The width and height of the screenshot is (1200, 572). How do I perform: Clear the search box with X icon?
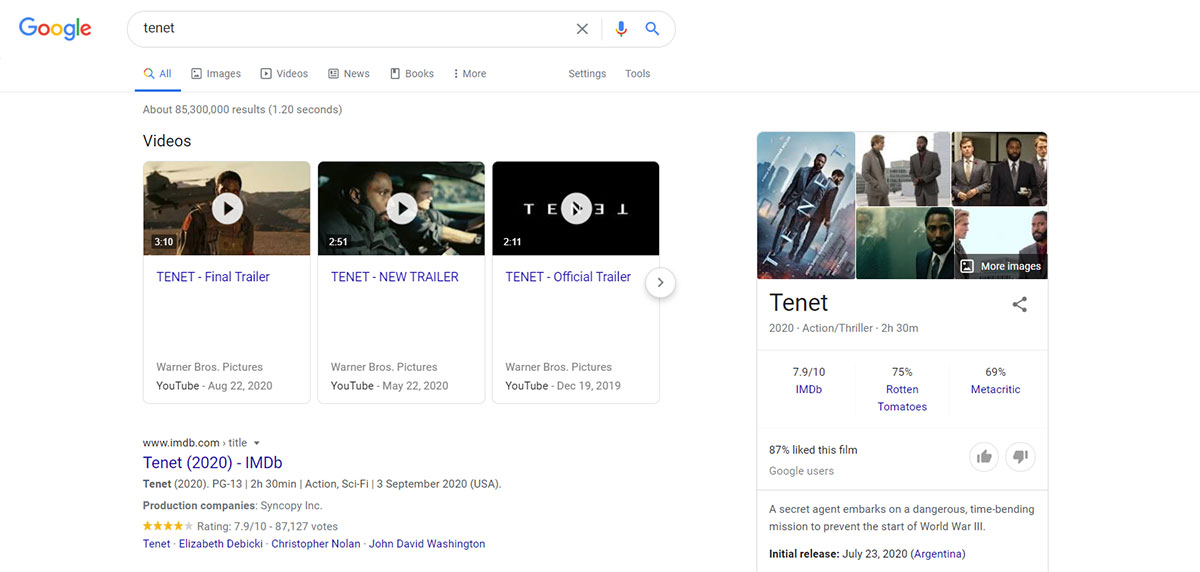582,29
